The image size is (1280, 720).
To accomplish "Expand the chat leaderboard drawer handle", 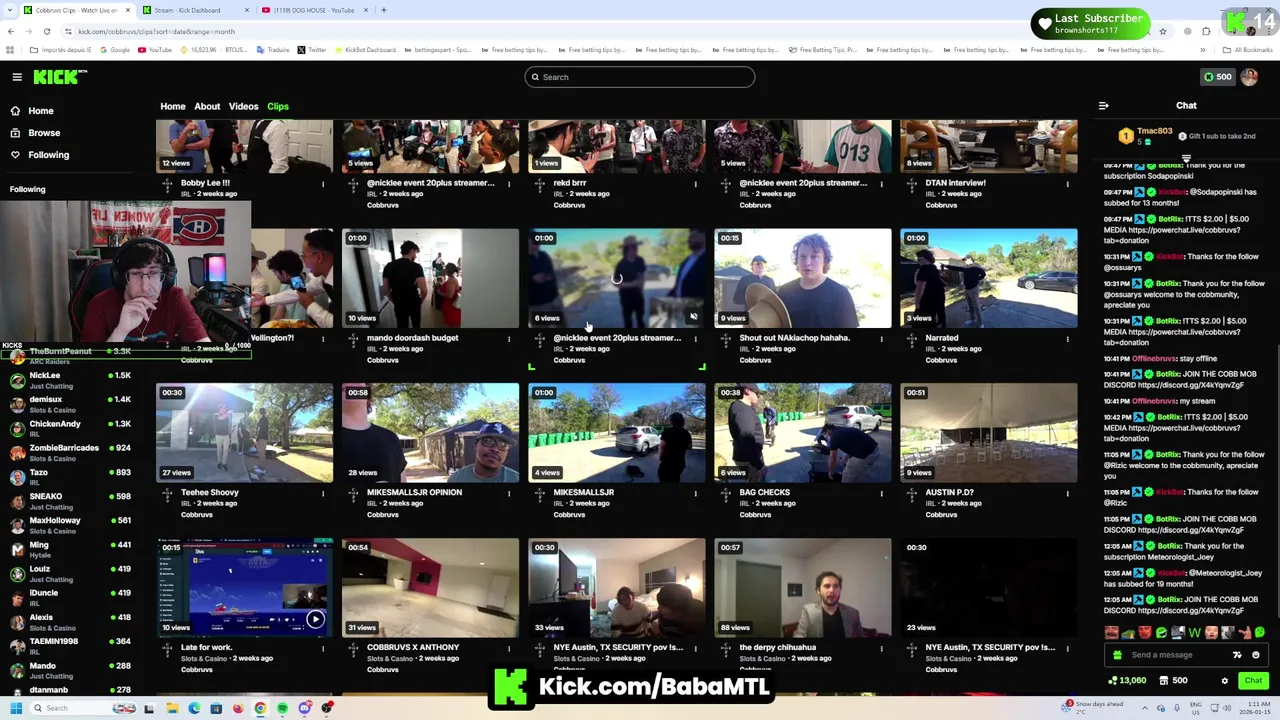I will click(x=1186, y=158).
